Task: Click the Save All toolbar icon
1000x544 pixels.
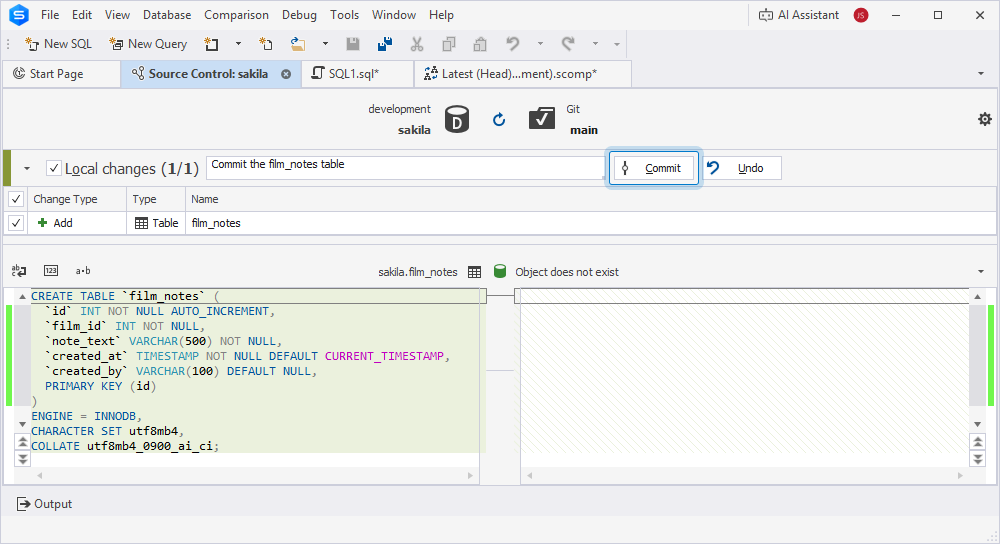Action: click(385, 44)
